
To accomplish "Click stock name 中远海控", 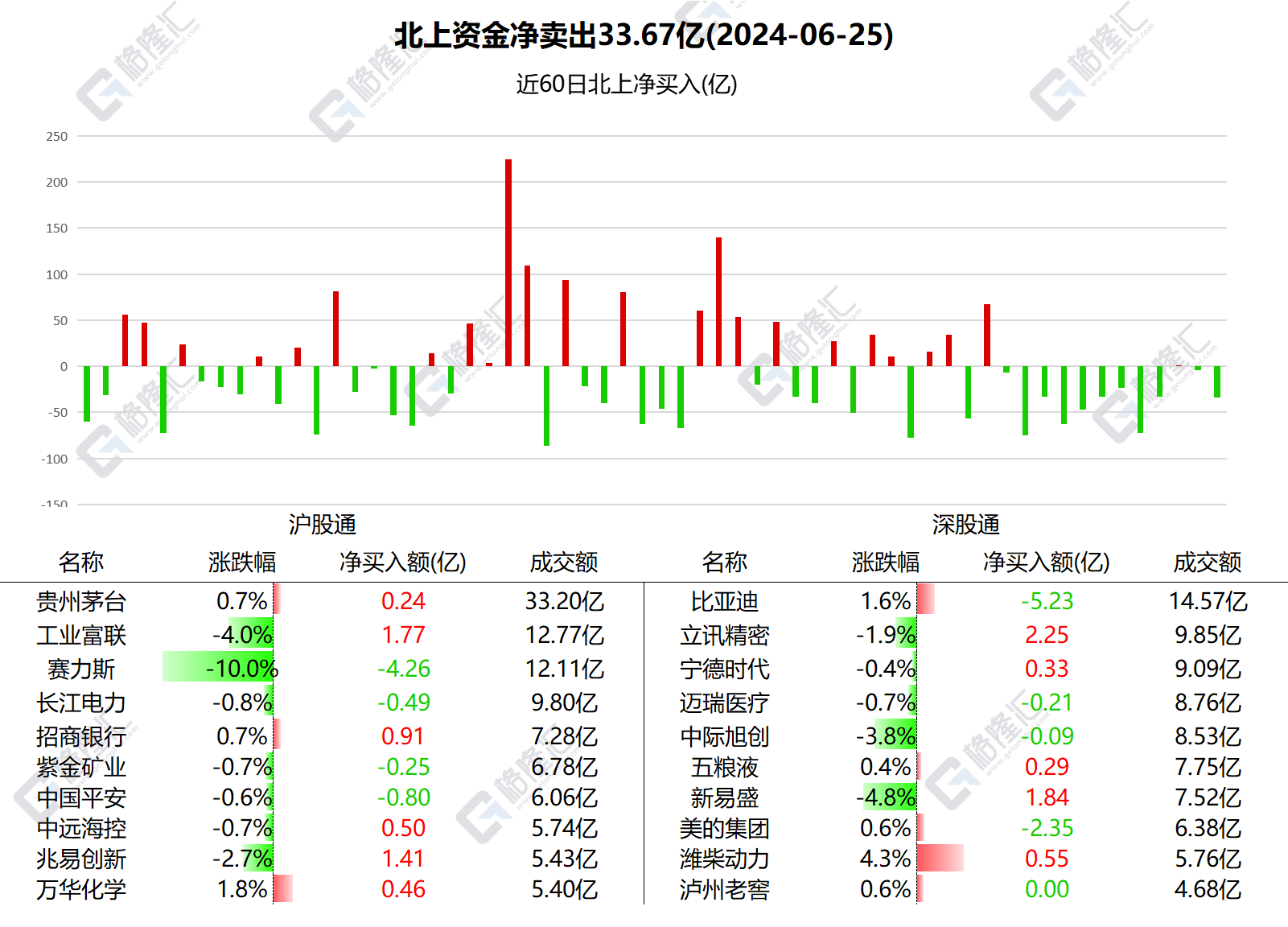I will coord(81,828).
